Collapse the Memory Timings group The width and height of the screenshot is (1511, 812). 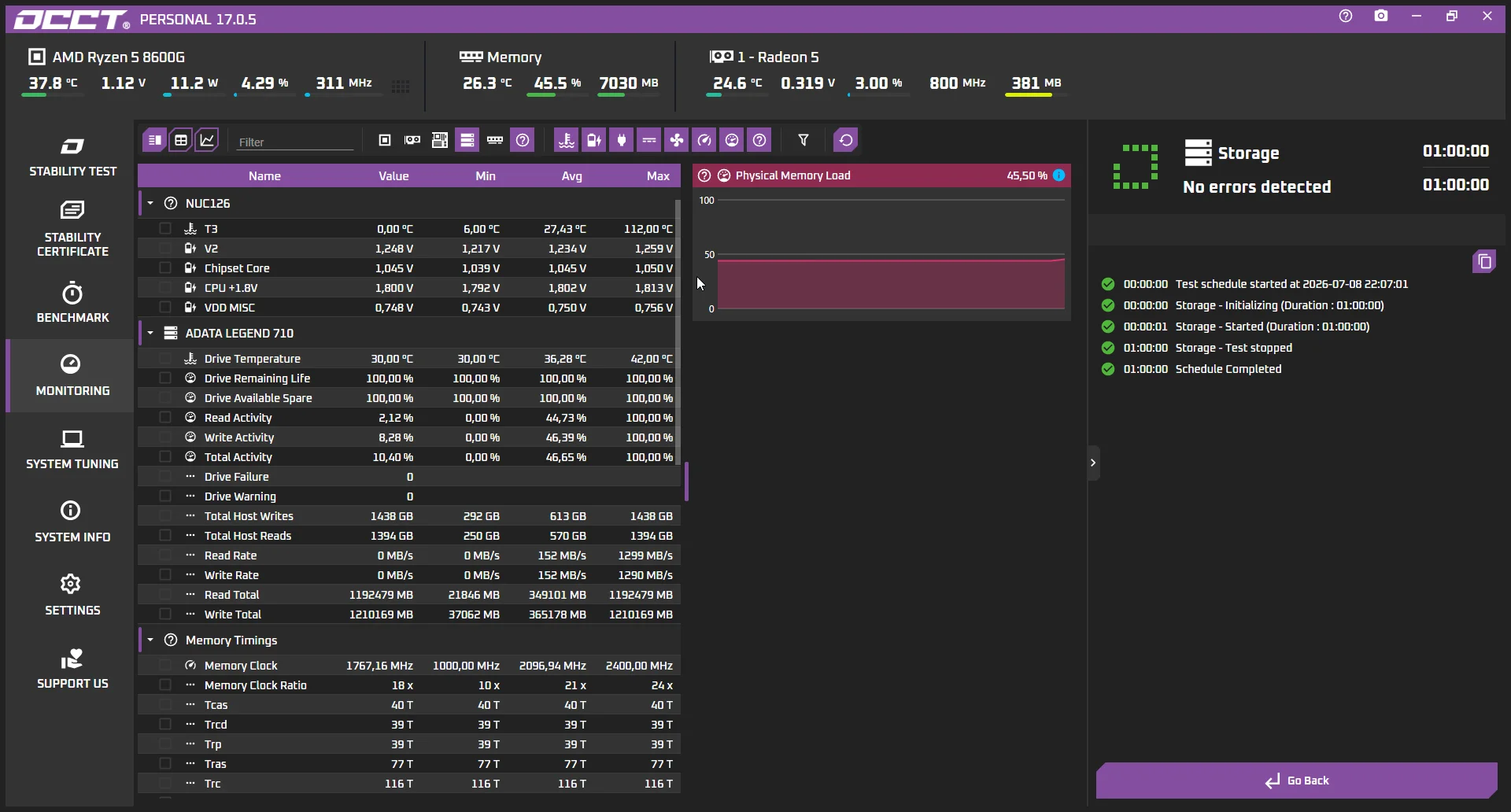[150, 640]
